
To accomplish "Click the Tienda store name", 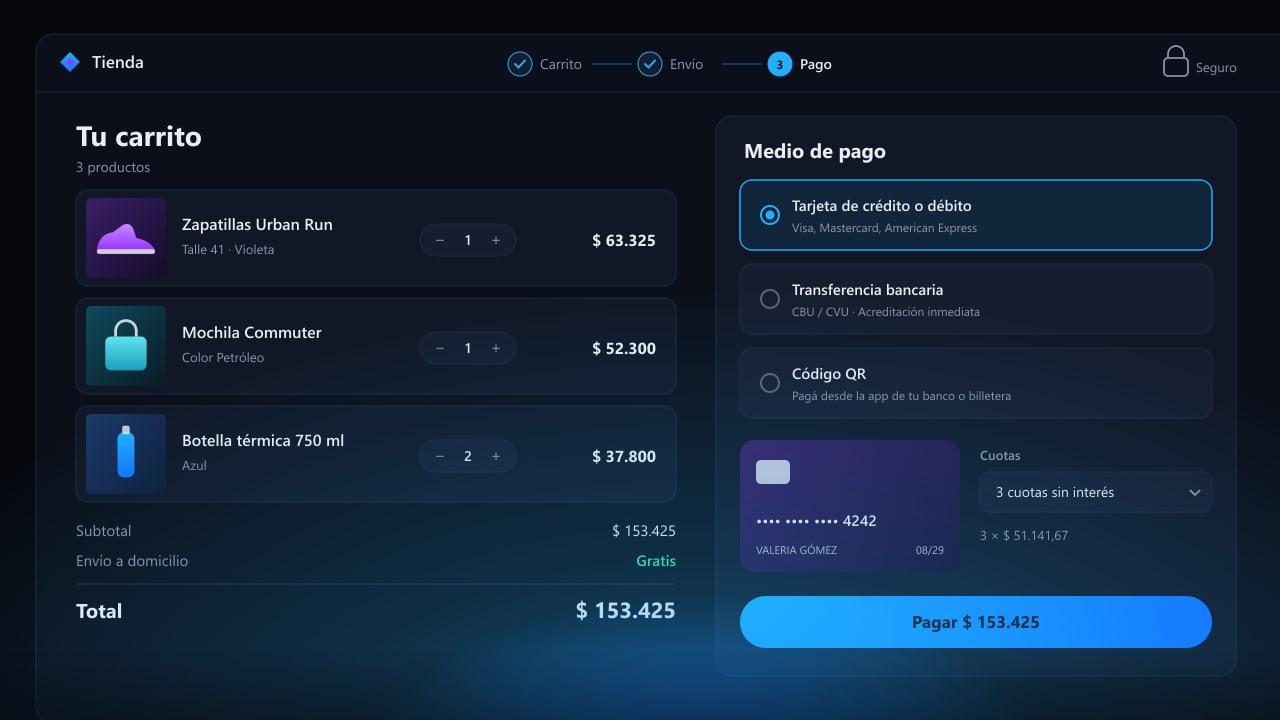I will (118, 62).
